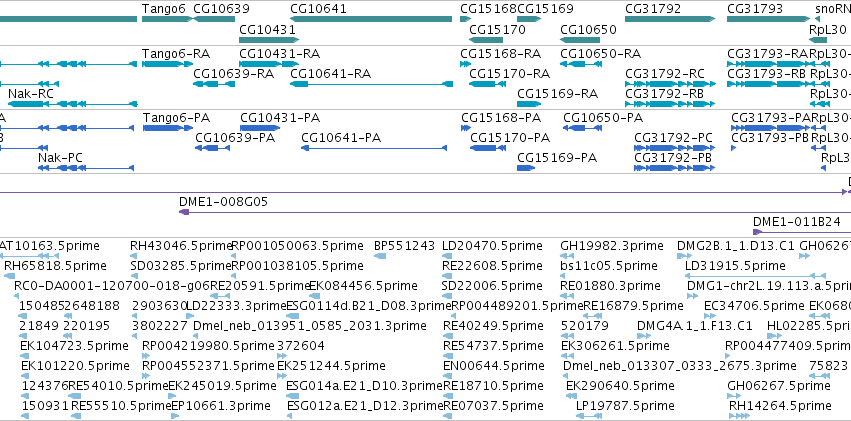Open EST LD31915.5prime
This screenshot has height=421, width=851.
click(735, 266)
